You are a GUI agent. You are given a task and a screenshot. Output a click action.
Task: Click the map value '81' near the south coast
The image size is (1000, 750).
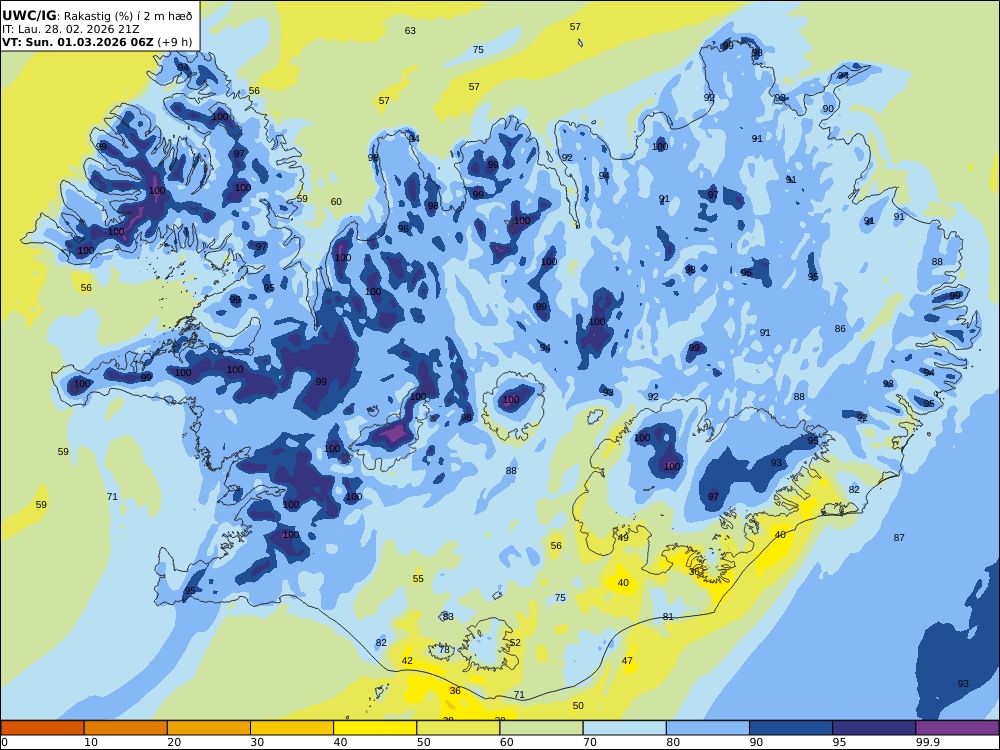(x=668, y=617)
